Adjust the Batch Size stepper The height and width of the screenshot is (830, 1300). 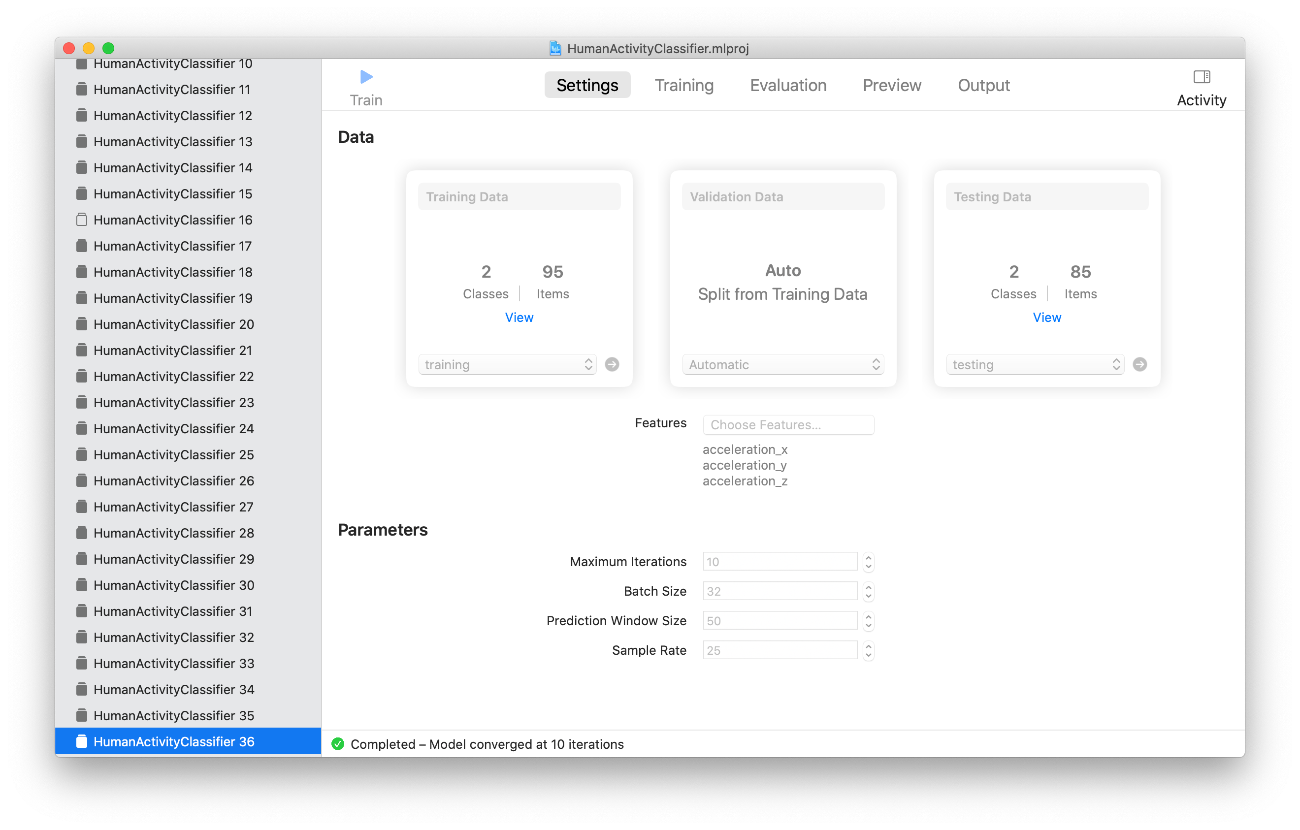point(869,592)
